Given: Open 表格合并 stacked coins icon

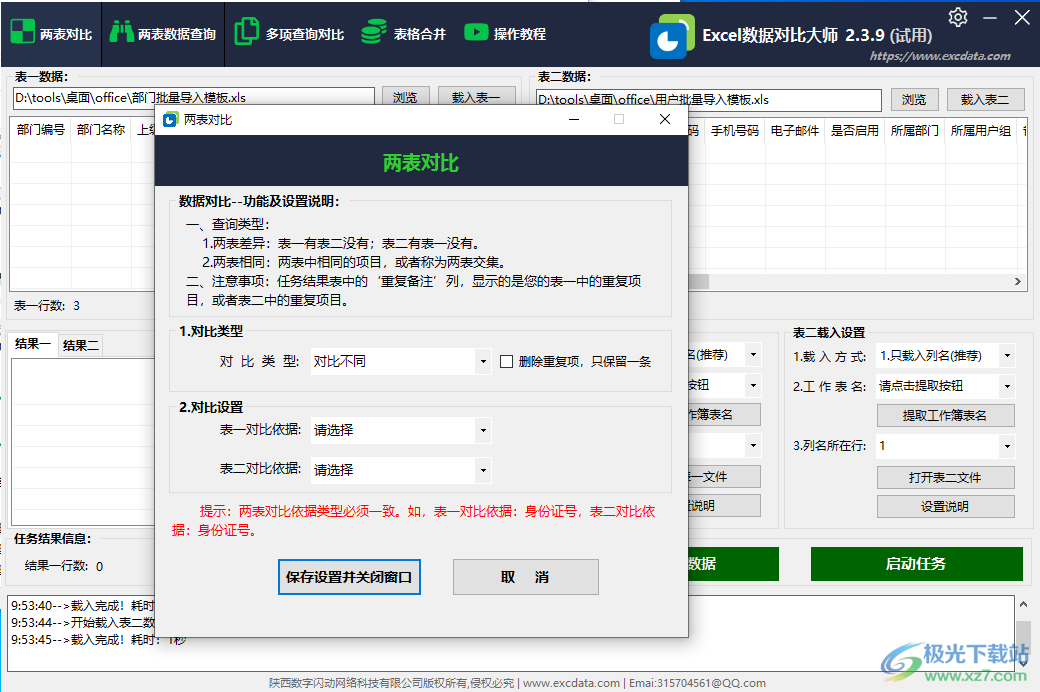Looking at the screenshot, I should click(x=374, y=32).
